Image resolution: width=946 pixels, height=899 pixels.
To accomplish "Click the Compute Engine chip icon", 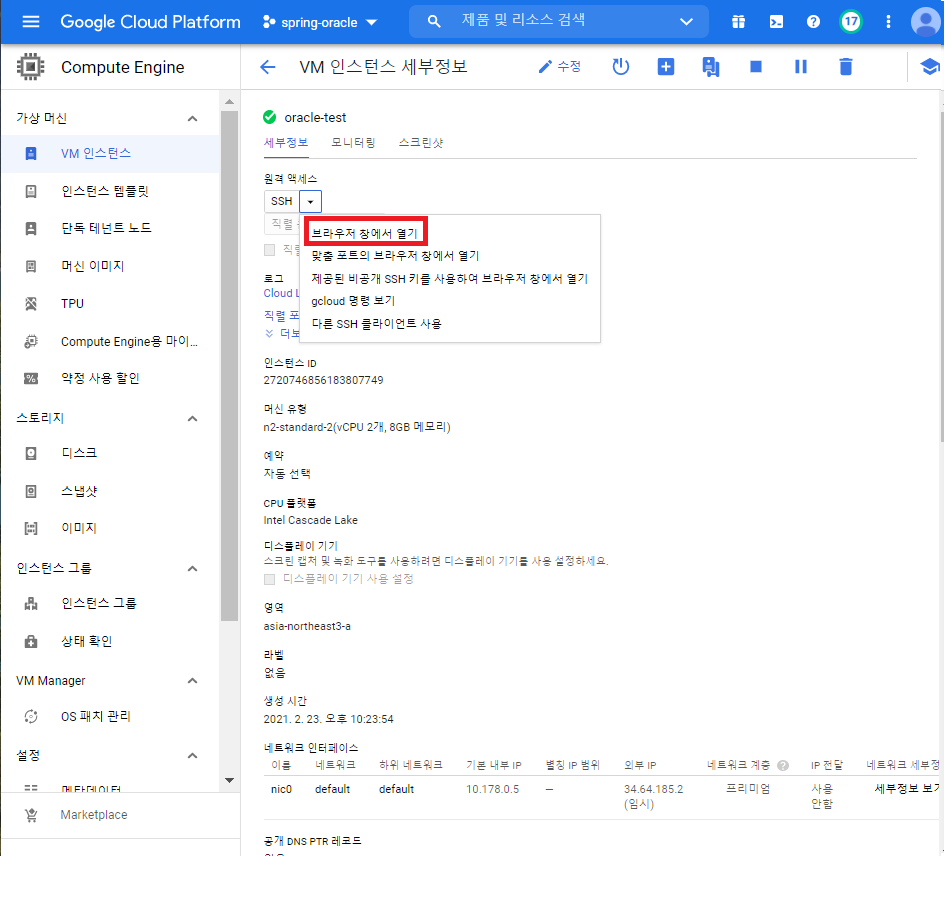I will pos(31,67).
